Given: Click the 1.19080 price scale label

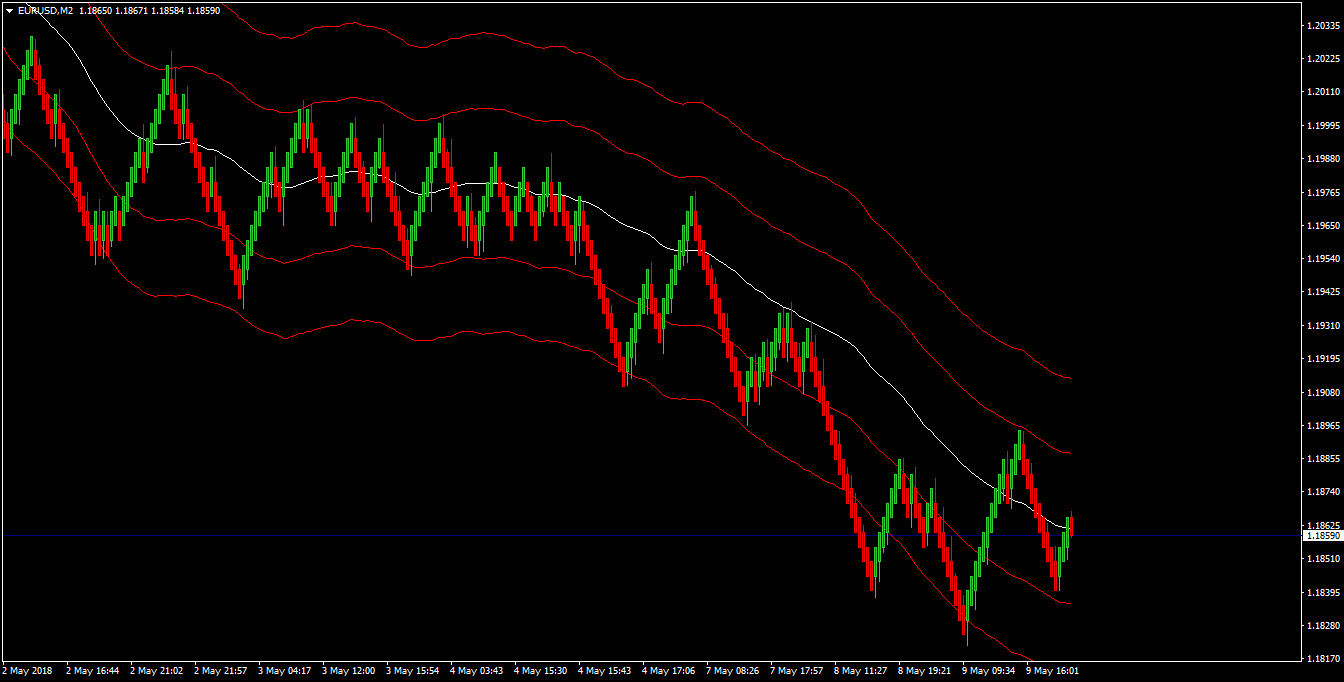Looking at the screenshot, I should pos(1324,392).
